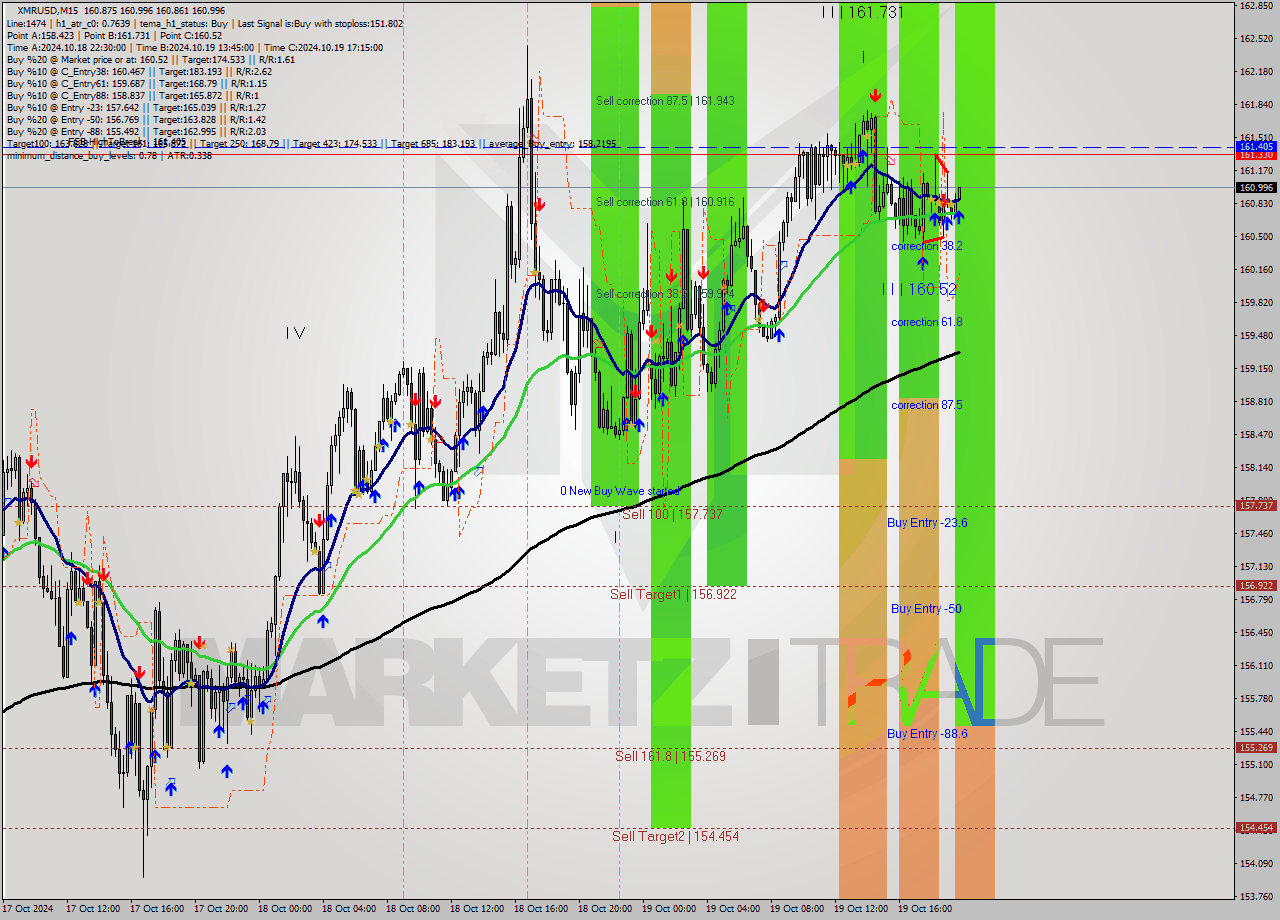Click the '19 Oct 16:00' time axis label
The height and width of the screenshot is (920, 1280).
point(925,909)
